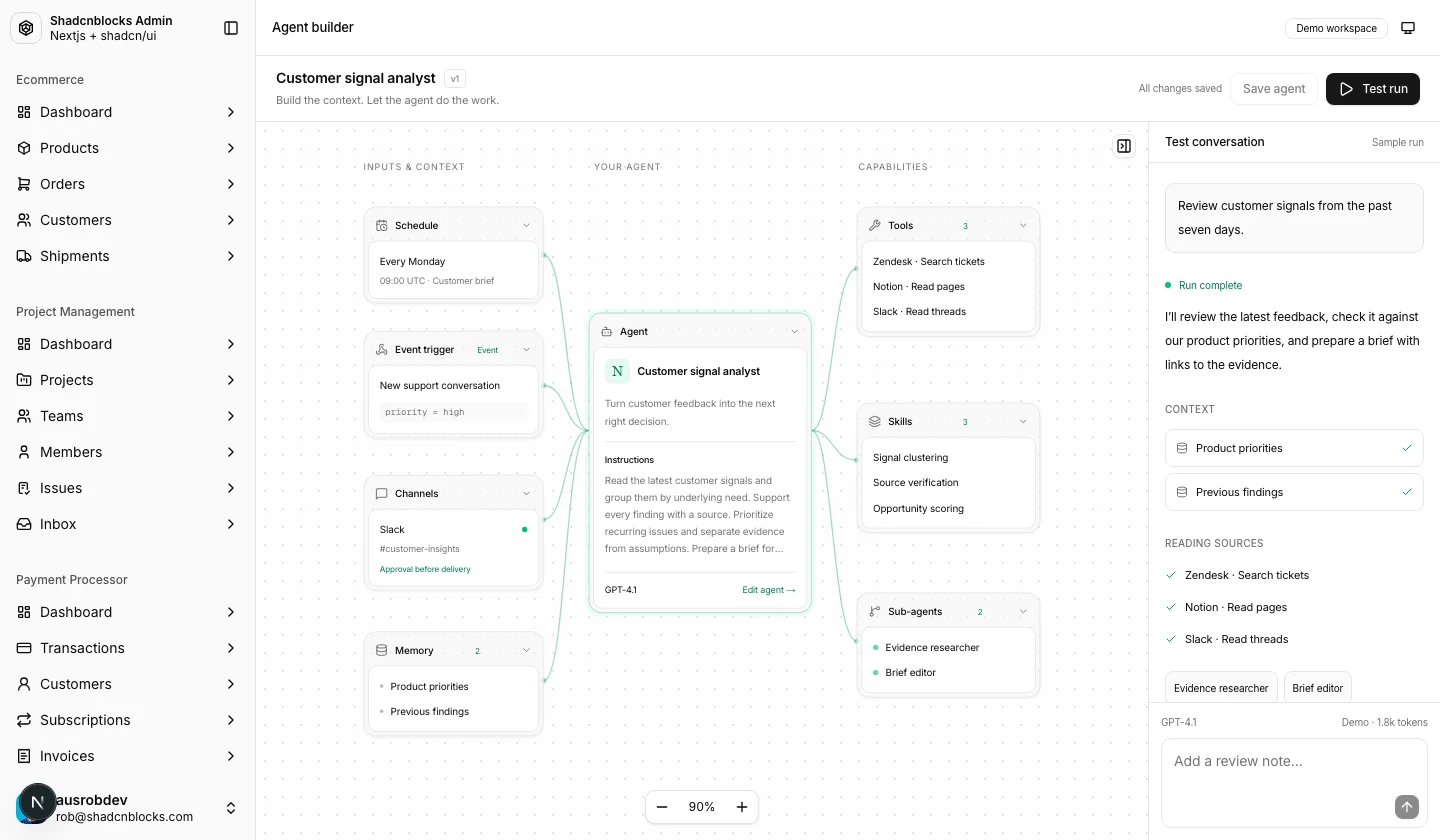The height and width of the screenshot is (840, 1440).
Task: Toggle the Test conversation side panel
Action: pyautogui.click(x=1124, y=146)
